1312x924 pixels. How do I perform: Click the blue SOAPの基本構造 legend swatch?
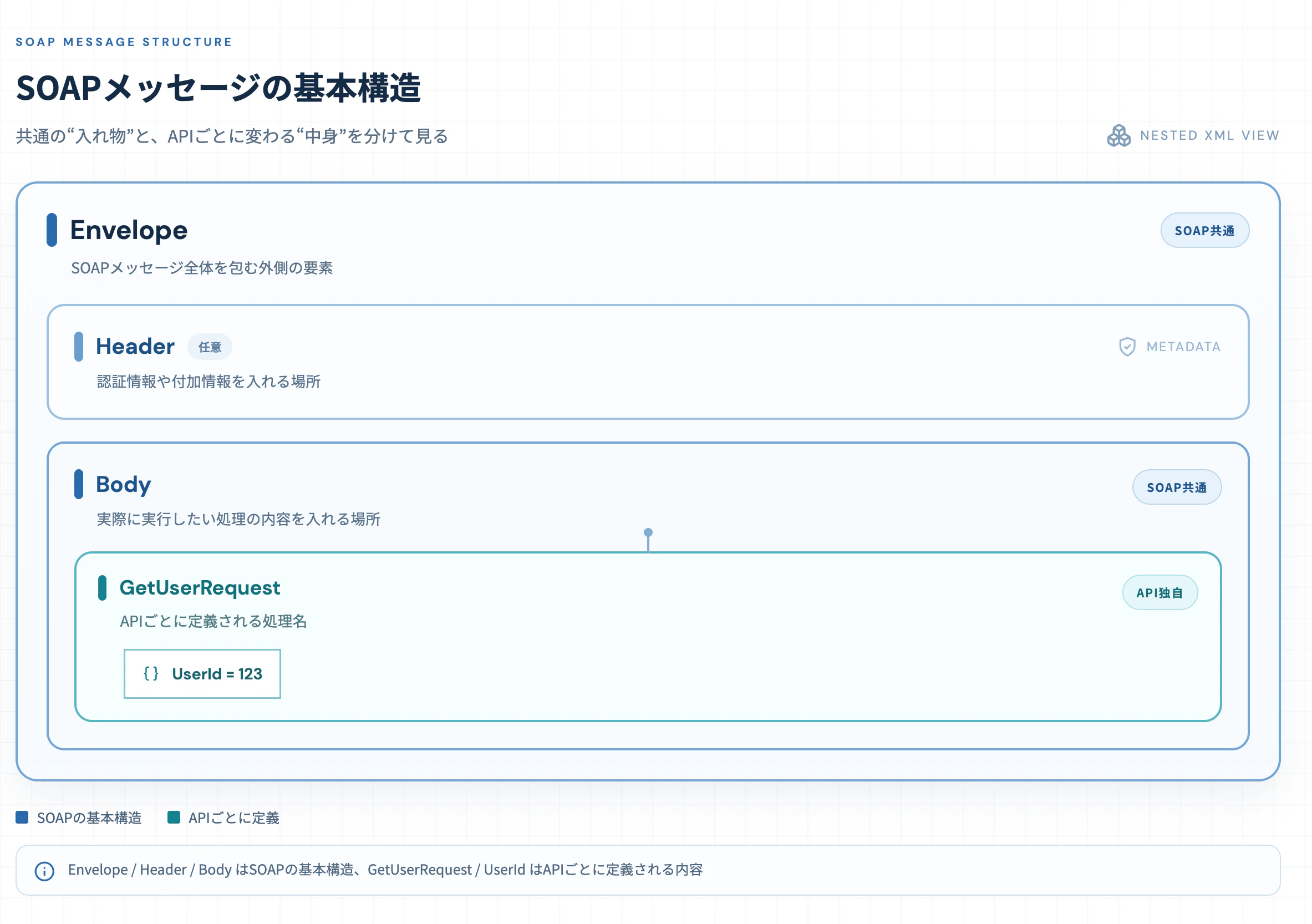[22, 817]
